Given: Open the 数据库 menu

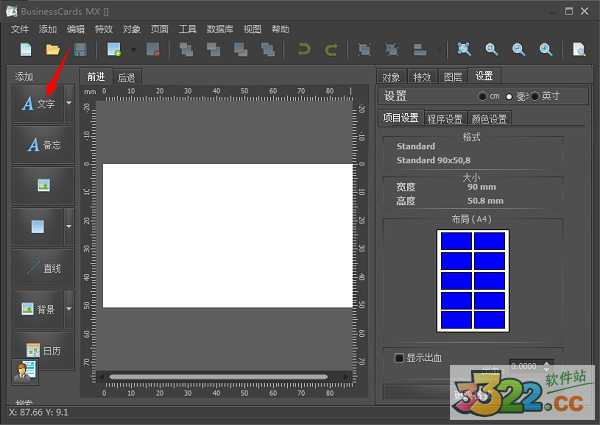Looking at the screenshot, I should tap(220, 29).
